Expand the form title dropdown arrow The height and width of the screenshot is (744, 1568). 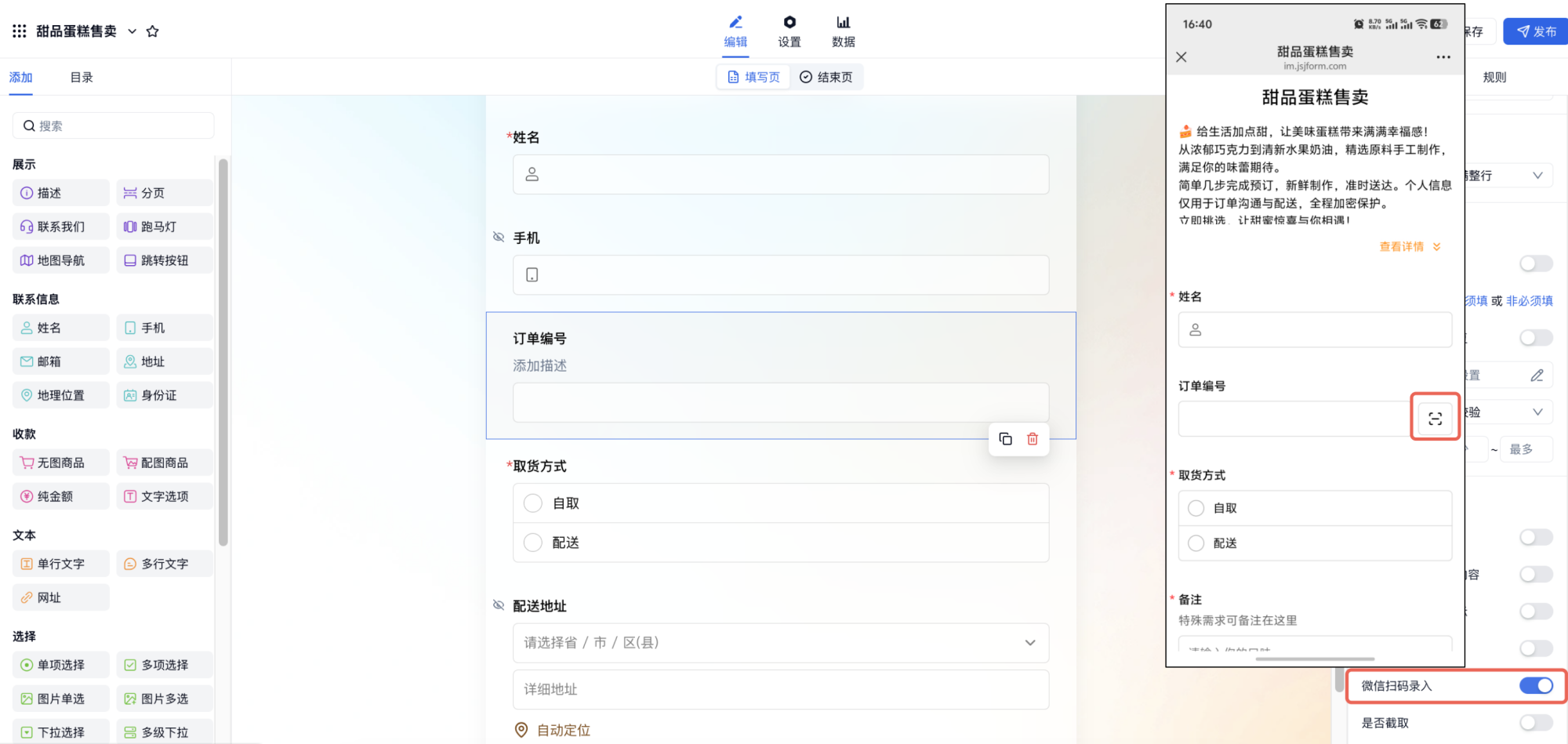click(x=132, y=31)
